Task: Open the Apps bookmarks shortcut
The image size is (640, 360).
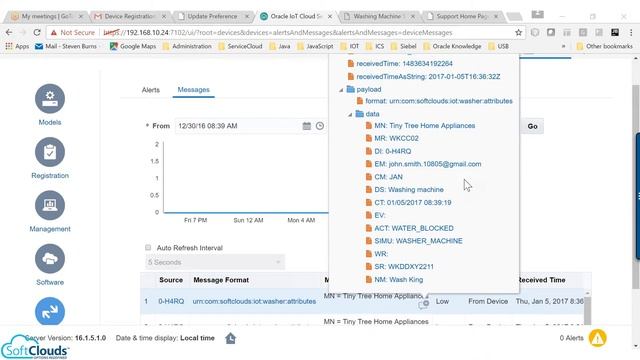Action: [17, 47]
